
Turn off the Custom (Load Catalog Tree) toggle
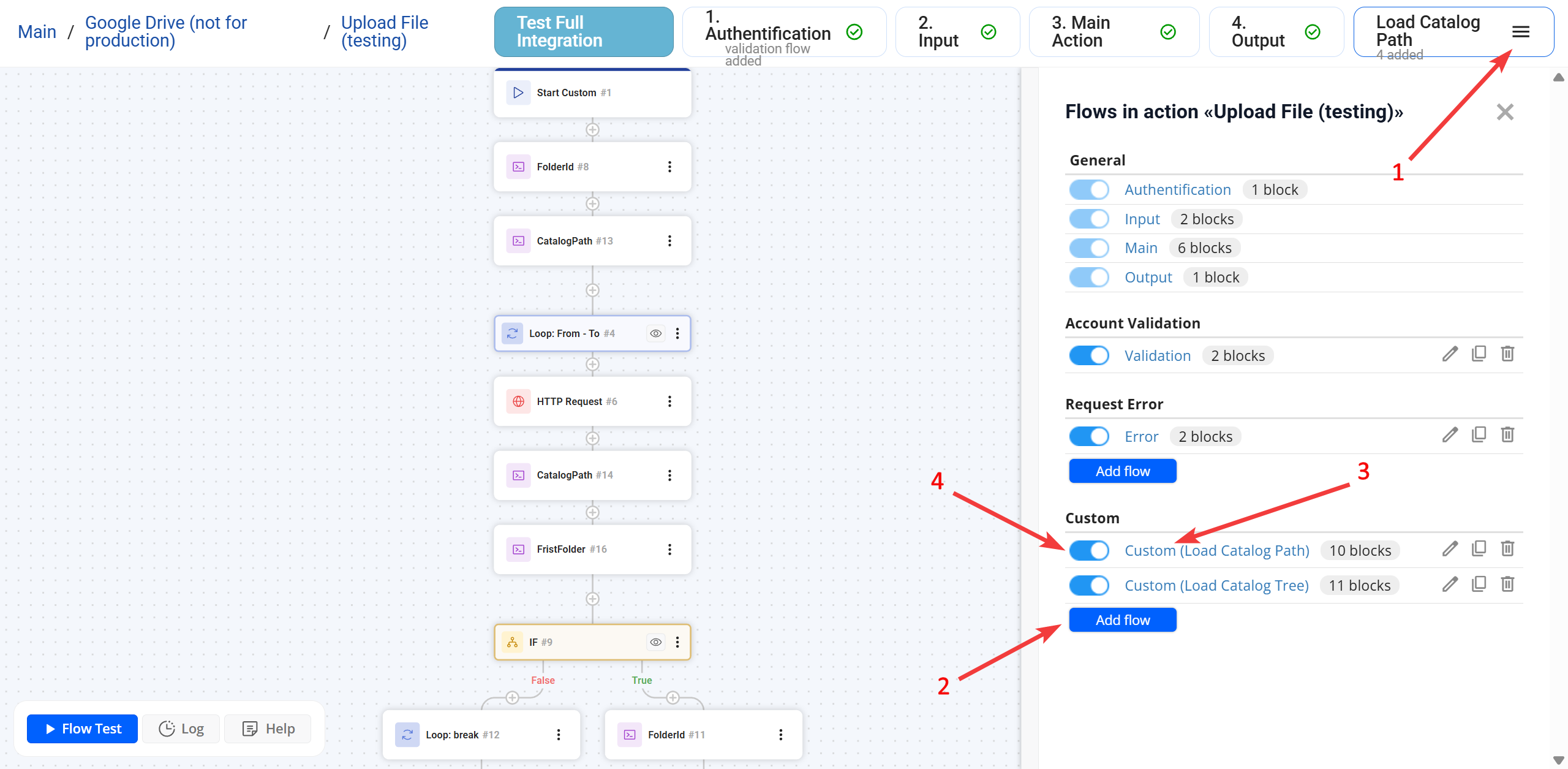(x=1088, y=585)
